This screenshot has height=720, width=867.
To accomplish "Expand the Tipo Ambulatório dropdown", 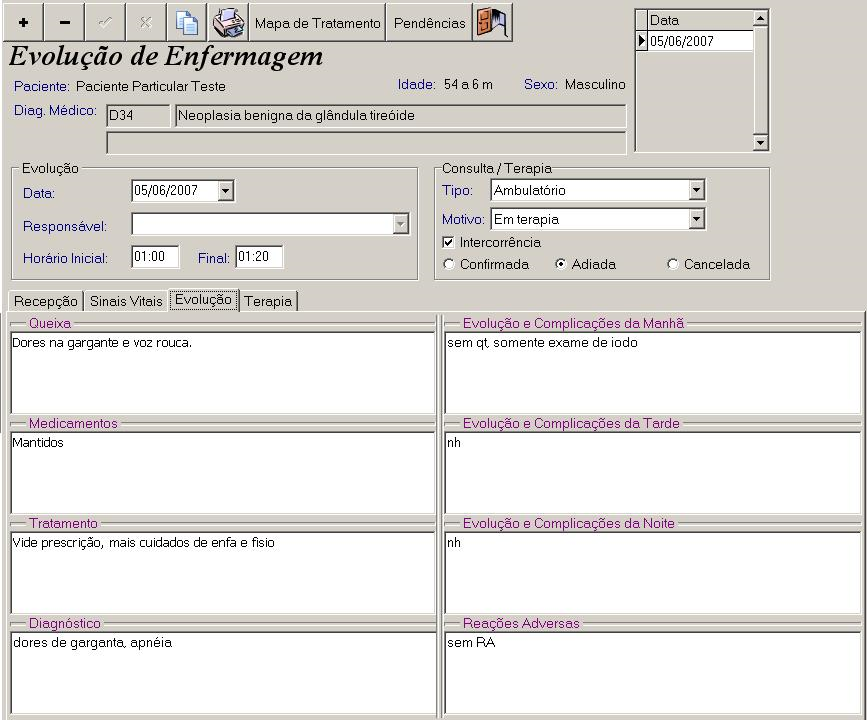I will [x=696, y=190].
